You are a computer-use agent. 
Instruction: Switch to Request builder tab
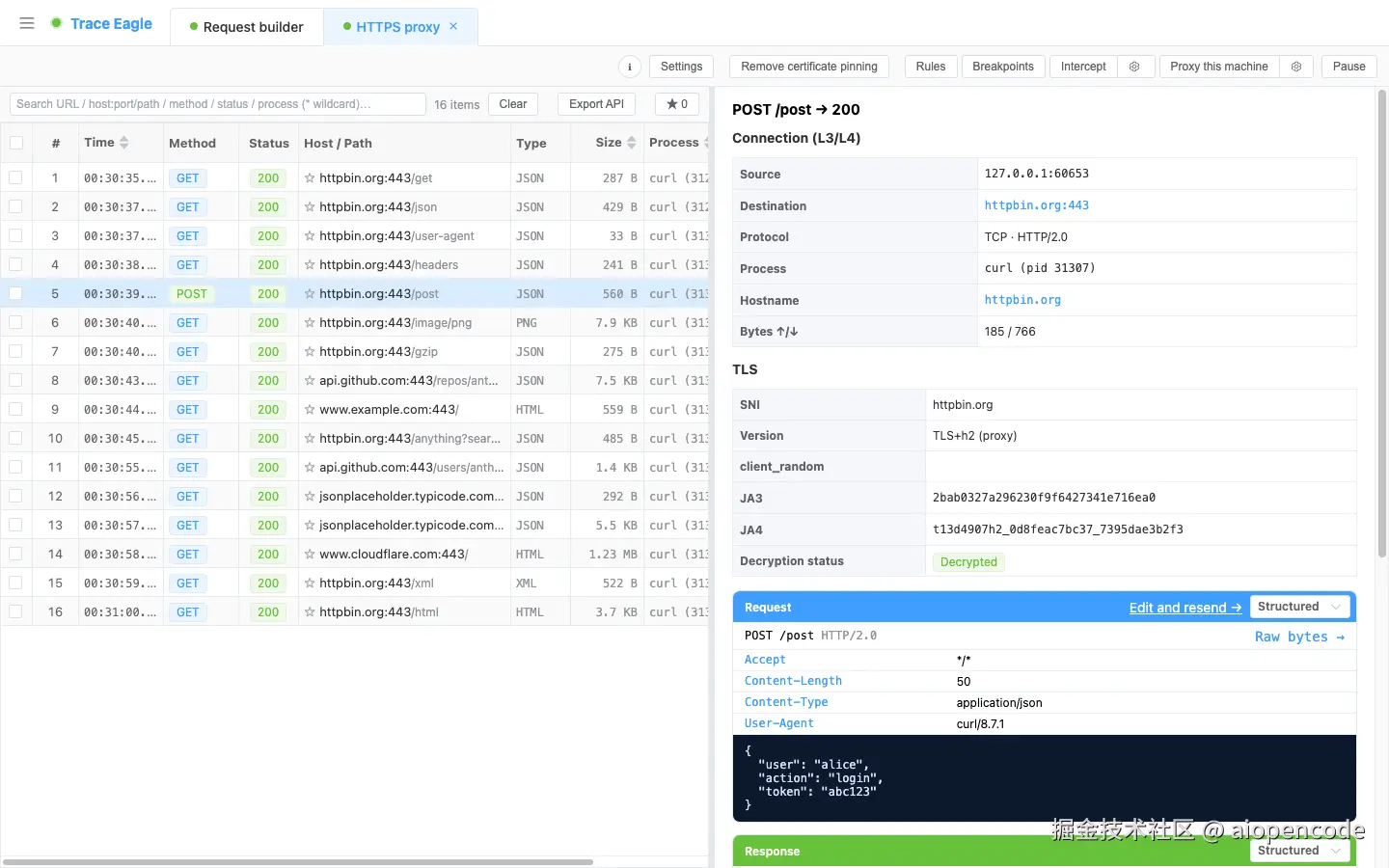point(247,27)
